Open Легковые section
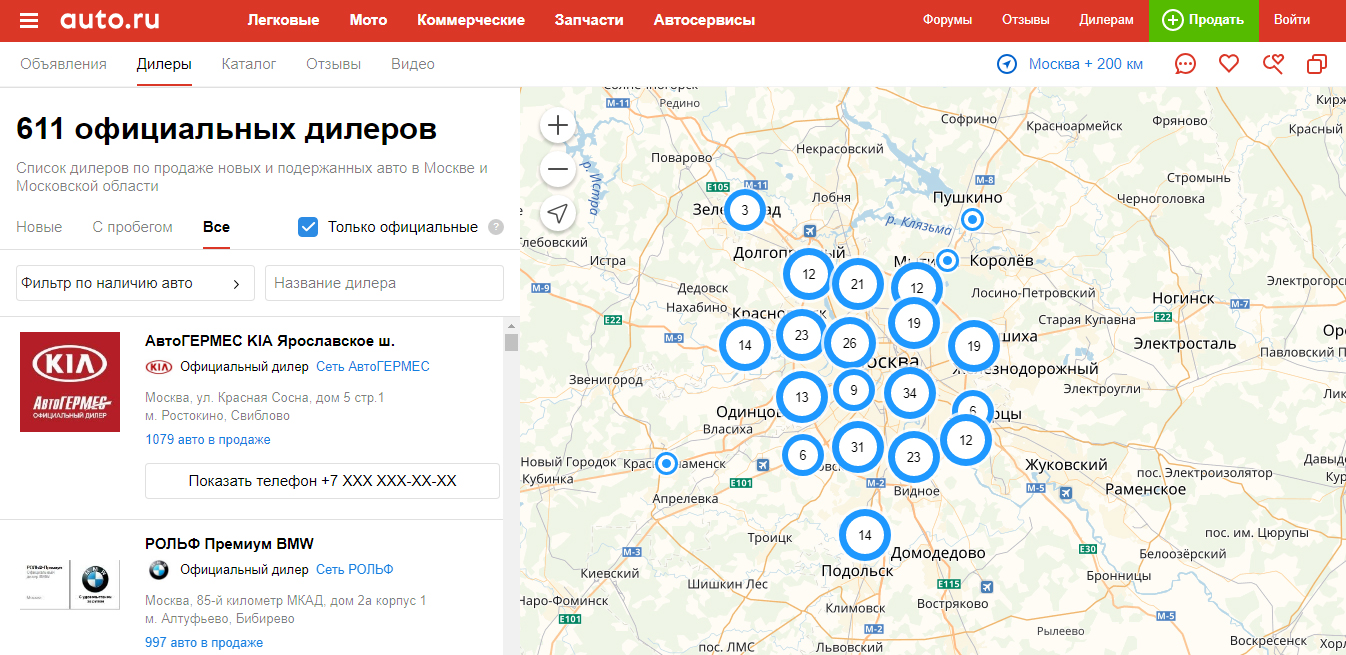 pyautogui.click(x=283, y=20)
